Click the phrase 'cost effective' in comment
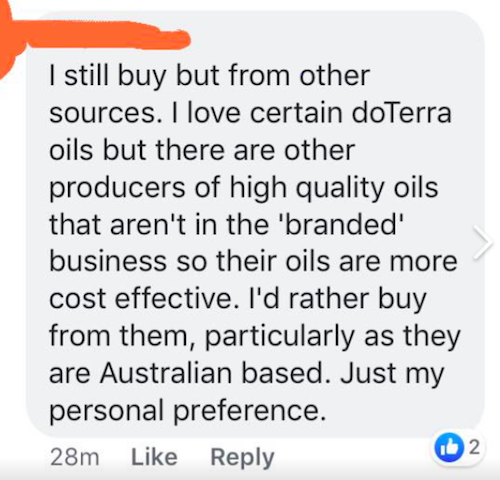This screenshot has width=500, height=480. click(x=141, y=298)
